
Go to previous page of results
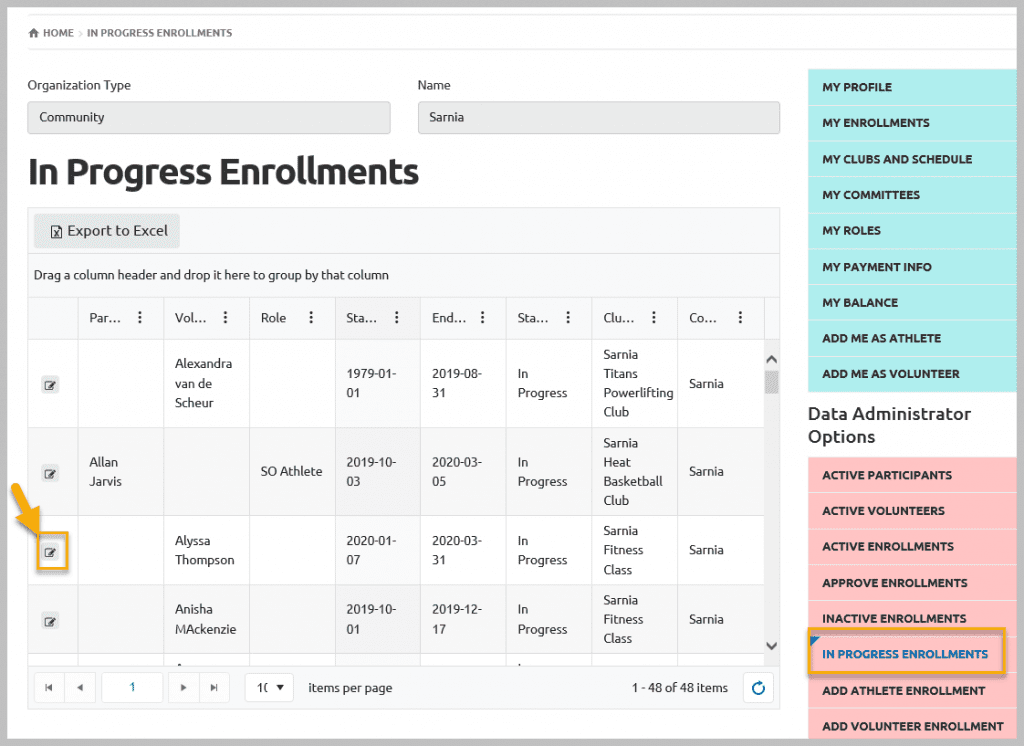80,688
